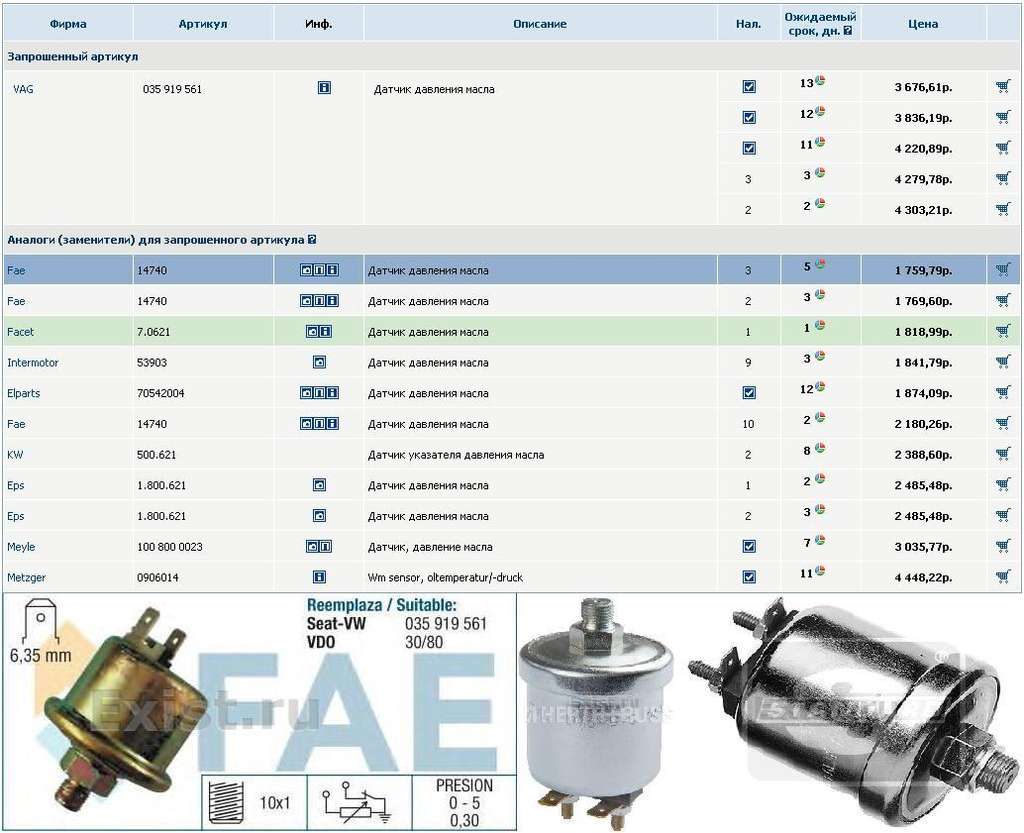Screen dimensions: 1024x833
Task: Open FAE sensor product image
Action: (260, 712)
